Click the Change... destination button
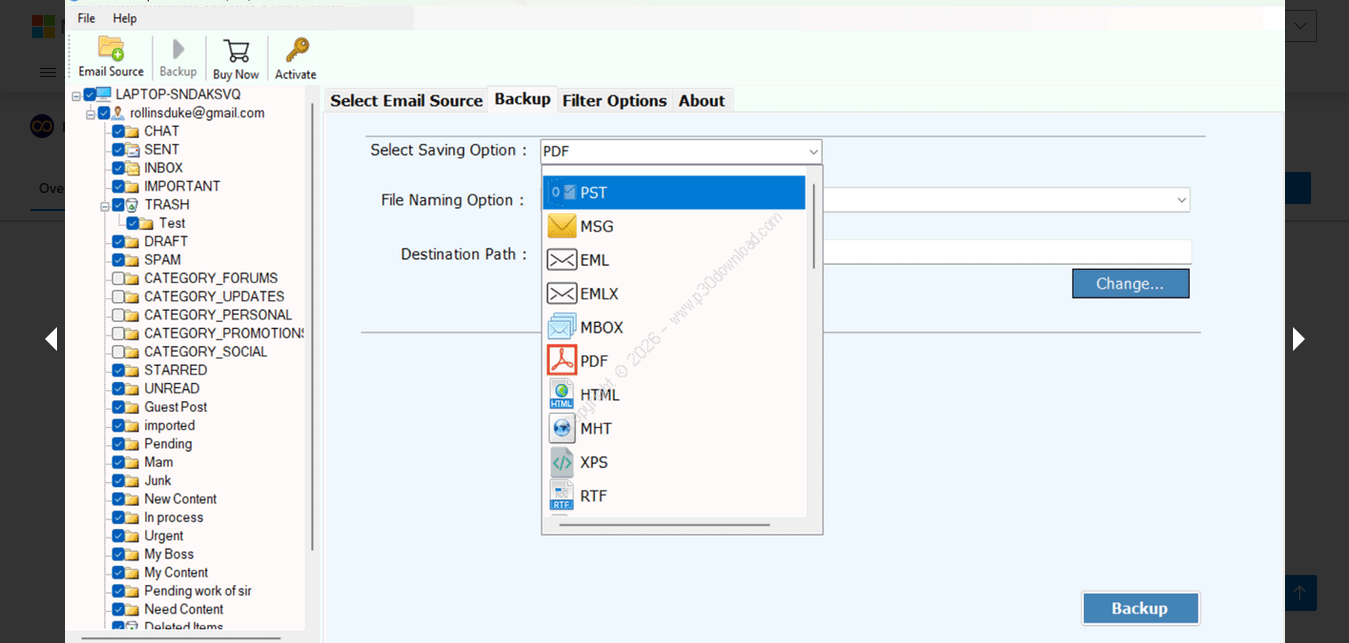Image resolution: width=1349 pixels, height=643 pixels. pyautogui.click(x=1130, y=284)
